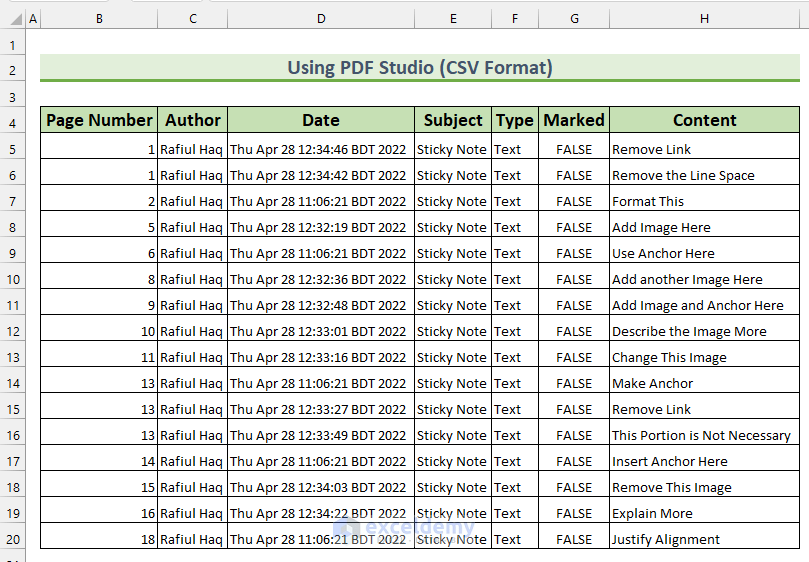Select the 'Content' header cell

pos(704,120)
